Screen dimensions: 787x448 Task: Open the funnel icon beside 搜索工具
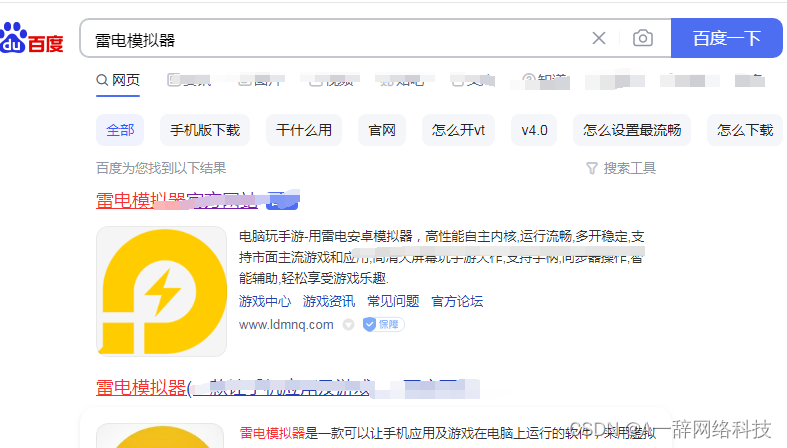pos(592,169)
